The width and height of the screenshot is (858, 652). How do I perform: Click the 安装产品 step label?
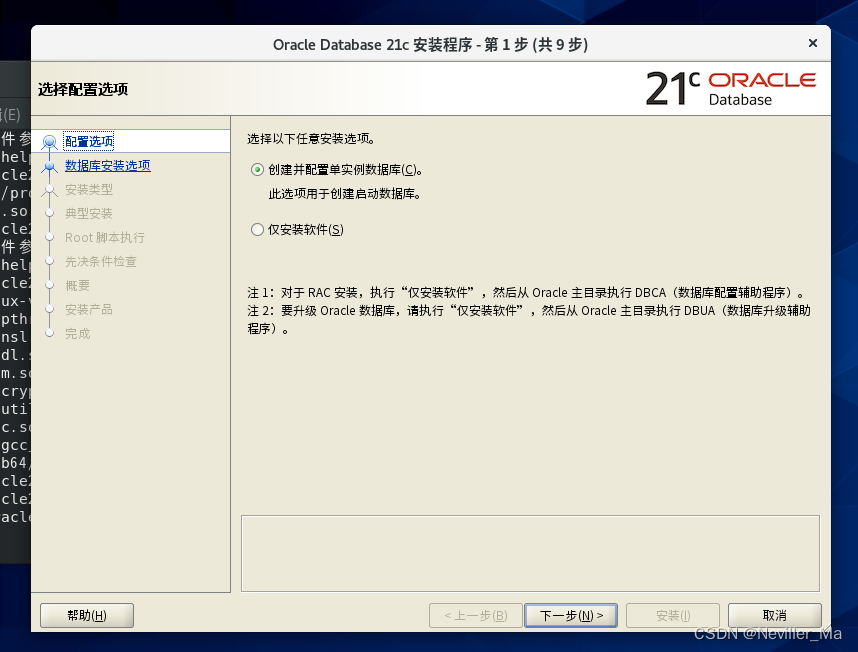[x=89, y=310]
